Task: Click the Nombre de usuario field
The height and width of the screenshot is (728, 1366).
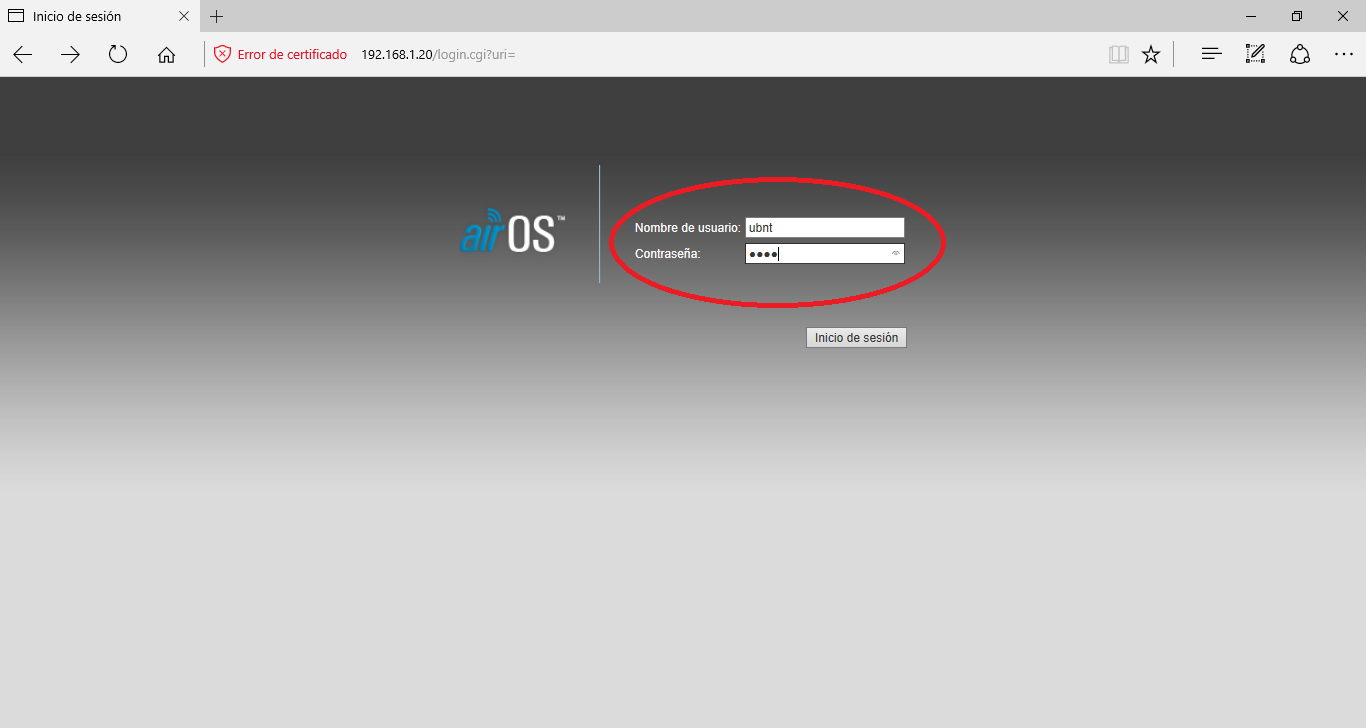Action: [x=825, y=228]
